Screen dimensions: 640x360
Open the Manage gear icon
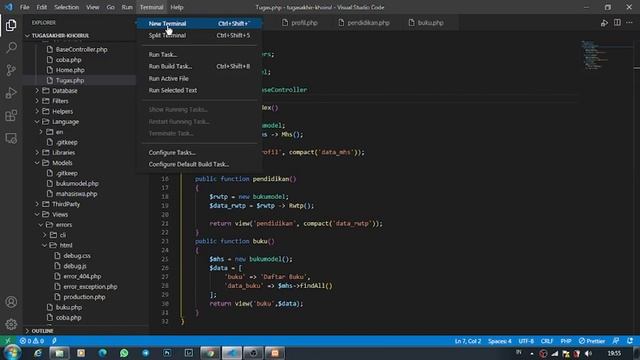11,324
